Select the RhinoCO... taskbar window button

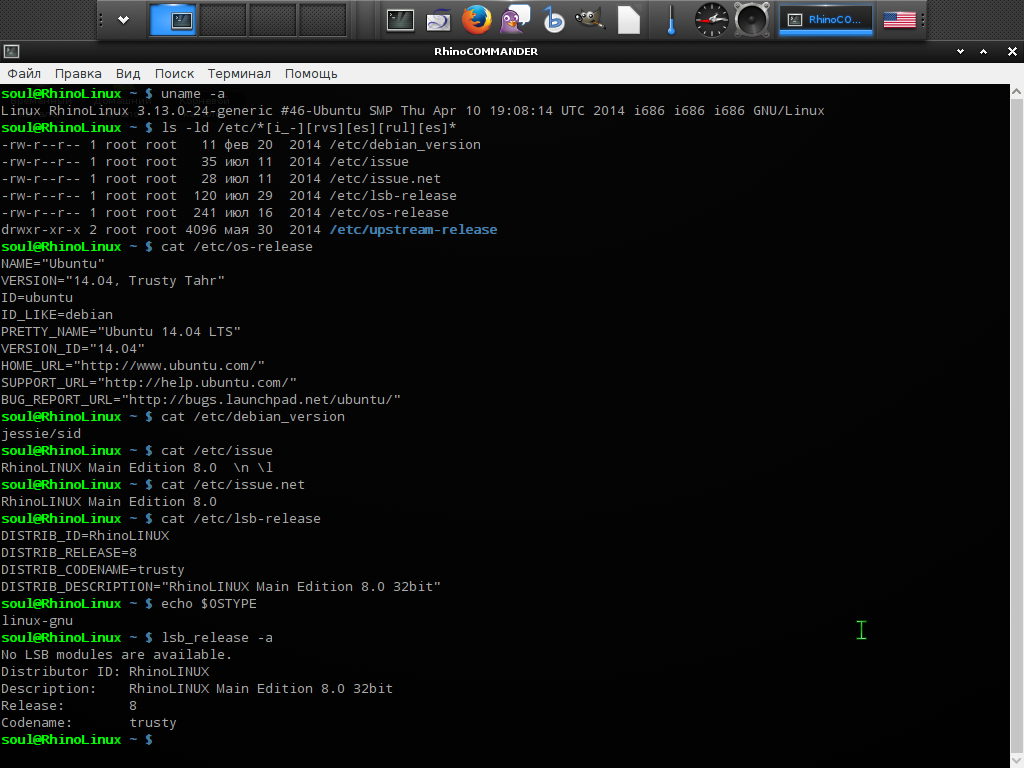(825, 20)
